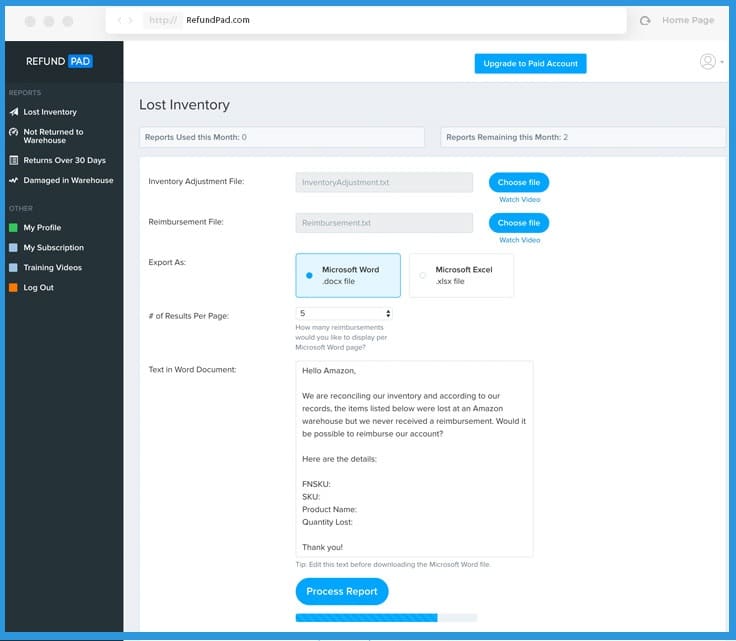Viewport: 736px width, 641px height.
Task: Expand the account menu arrow beside avatar
Action: point(722,62)
